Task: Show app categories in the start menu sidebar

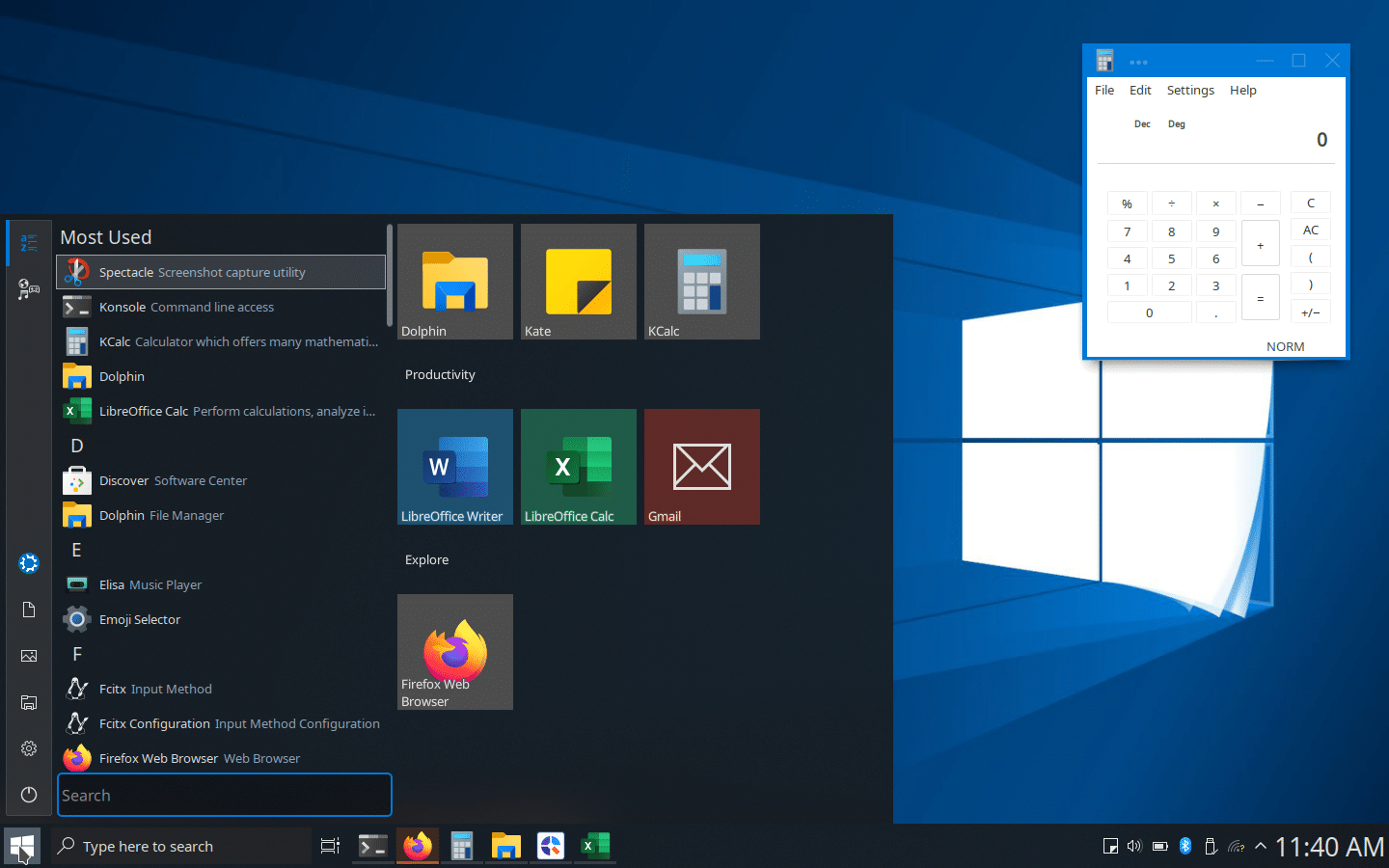Action: [29, 288]
